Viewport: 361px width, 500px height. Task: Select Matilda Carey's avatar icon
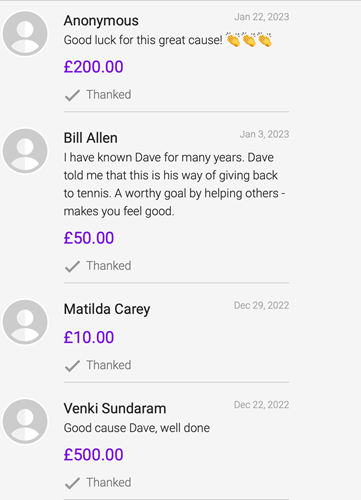(x=25, y=322)
